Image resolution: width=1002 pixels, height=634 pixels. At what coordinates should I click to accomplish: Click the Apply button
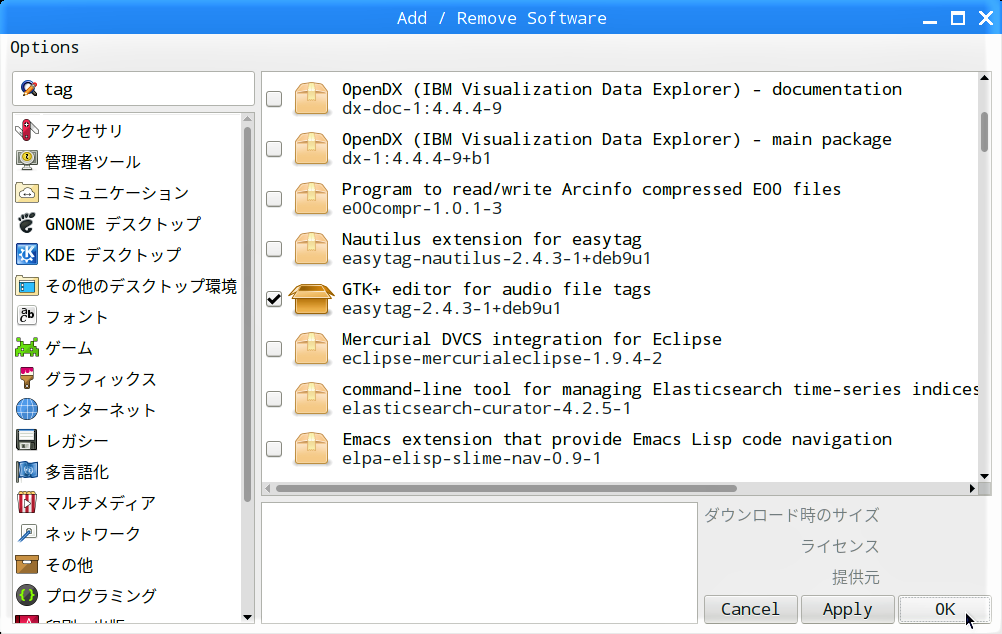pyautogui.click(x=847, y=609)
